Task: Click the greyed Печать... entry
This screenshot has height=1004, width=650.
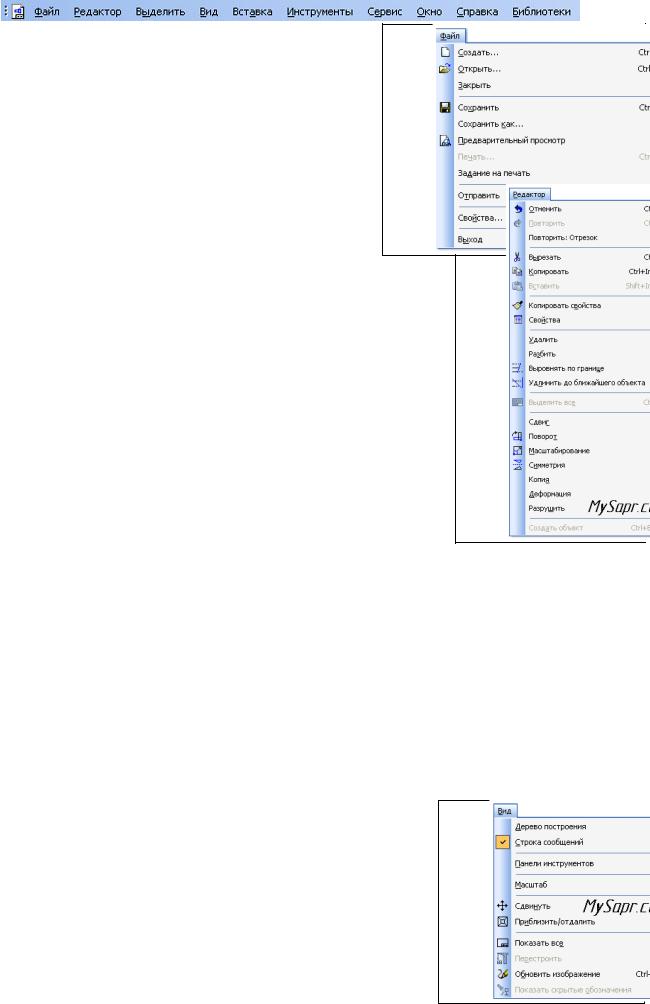Action: tap(476, 157)
